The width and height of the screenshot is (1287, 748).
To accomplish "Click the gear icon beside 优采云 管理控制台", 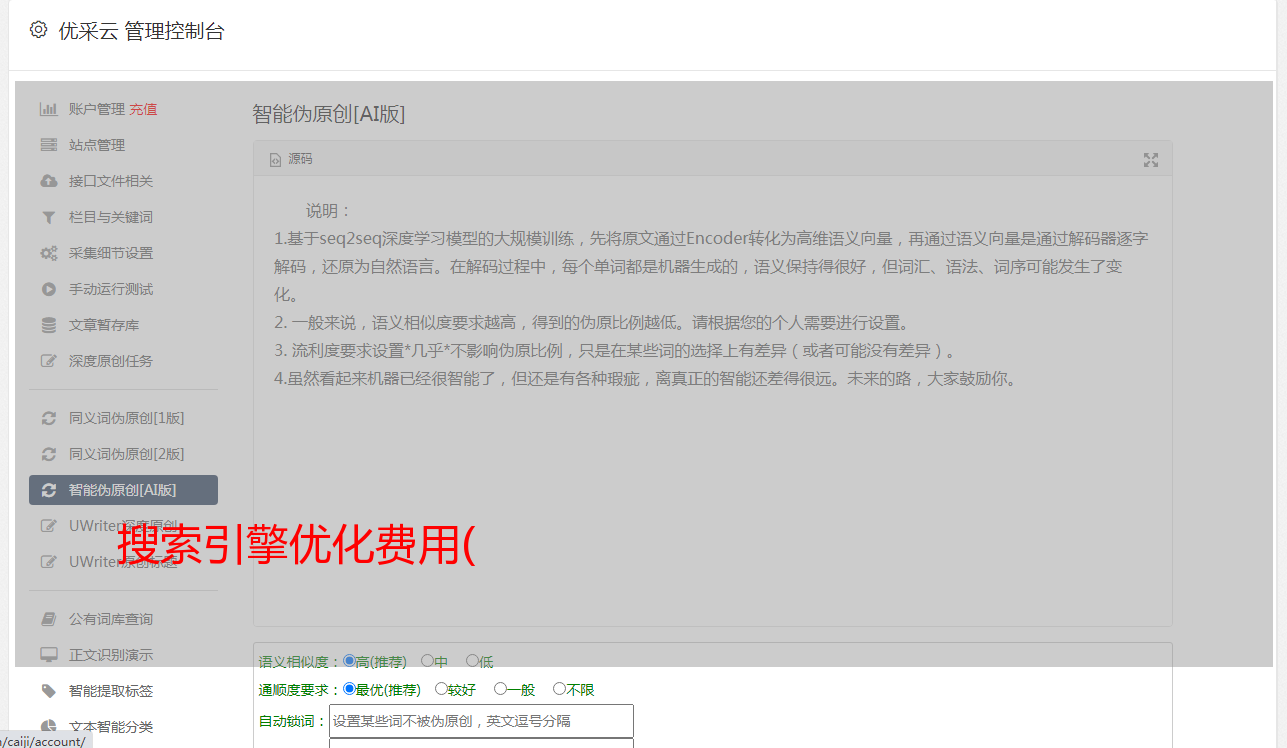I will [38, 30].
